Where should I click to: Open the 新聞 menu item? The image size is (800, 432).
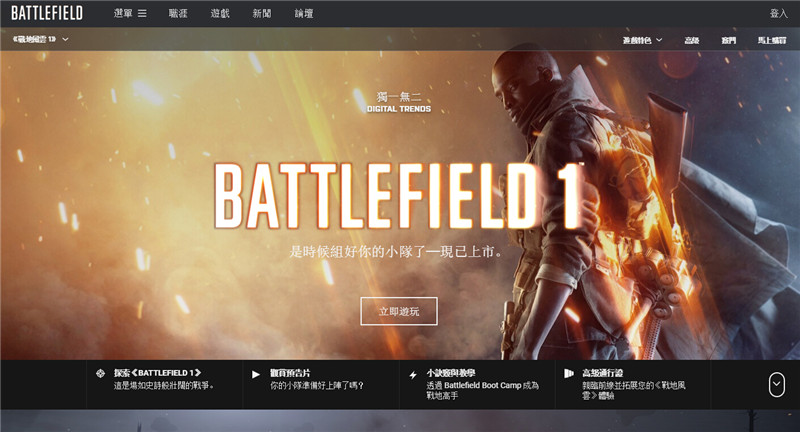pos(262,13)
